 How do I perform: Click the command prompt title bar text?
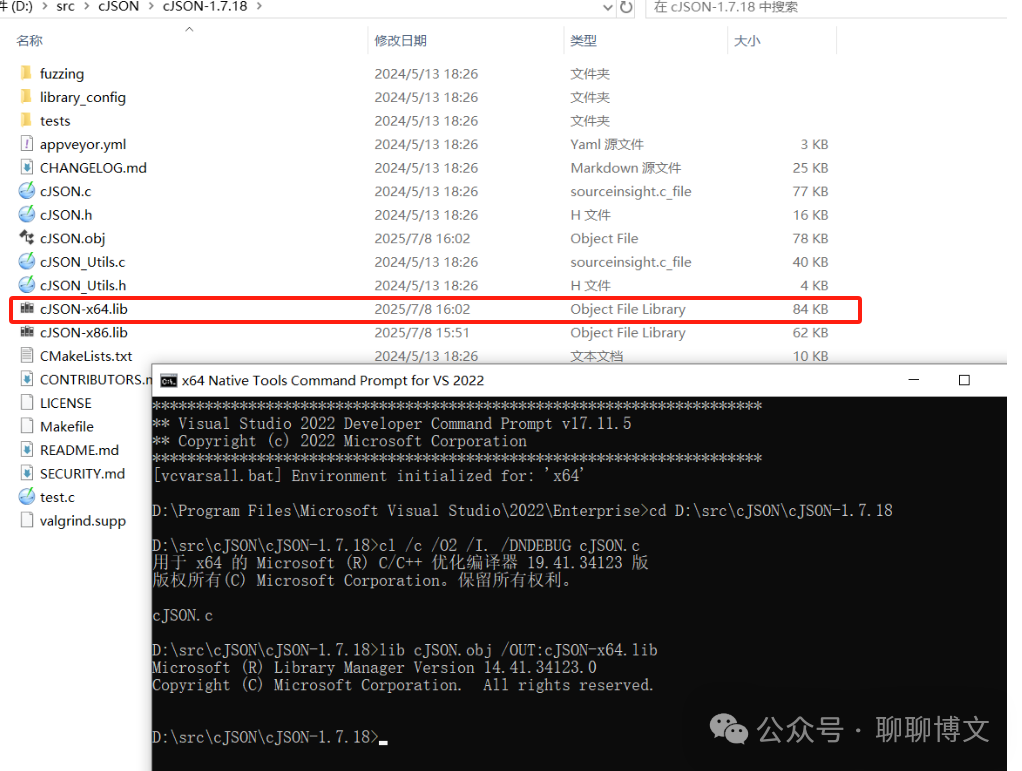332,381
